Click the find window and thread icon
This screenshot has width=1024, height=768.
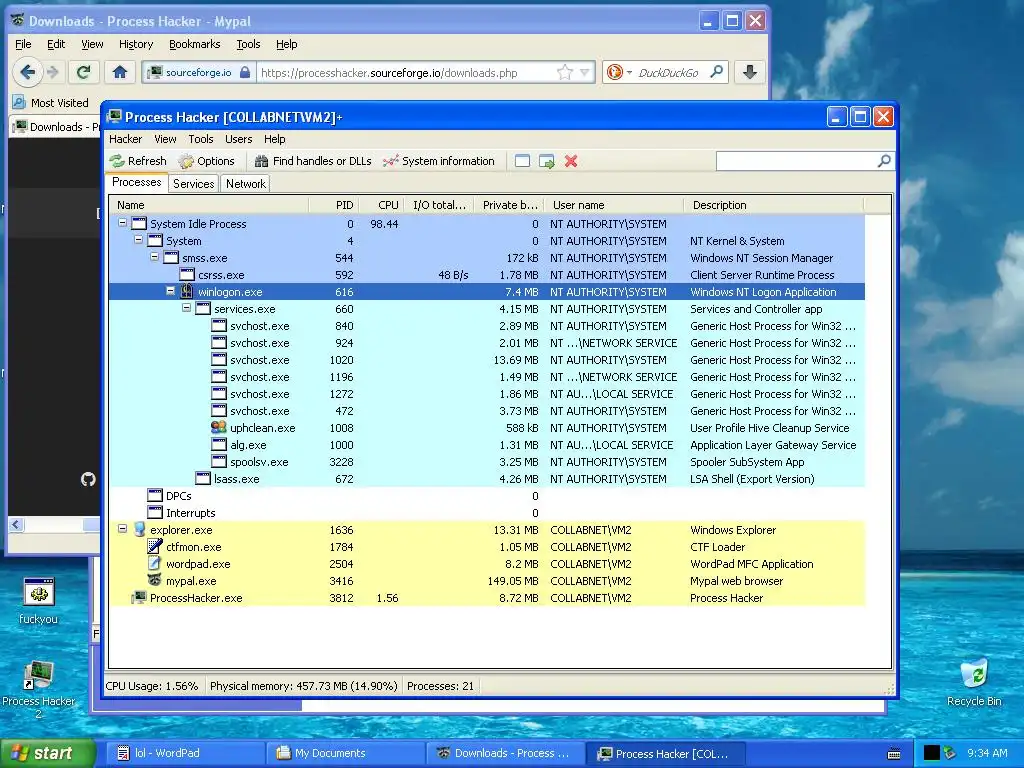click(x=547, y=161)
